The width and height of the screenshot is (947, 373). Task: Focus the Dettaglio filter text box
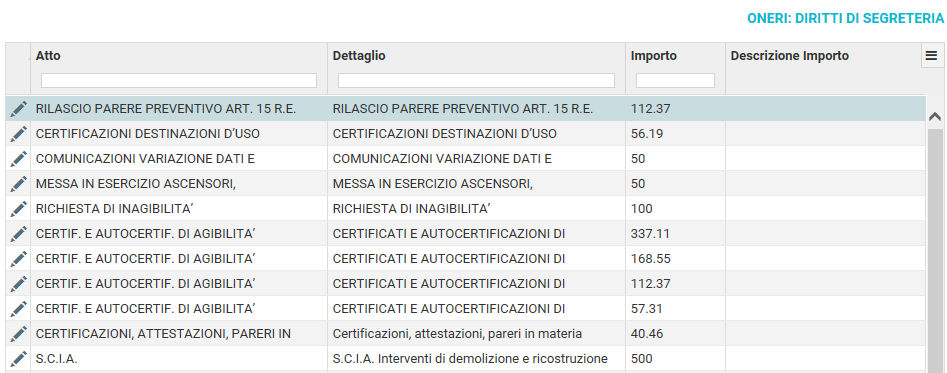click(x=476, y=80)
